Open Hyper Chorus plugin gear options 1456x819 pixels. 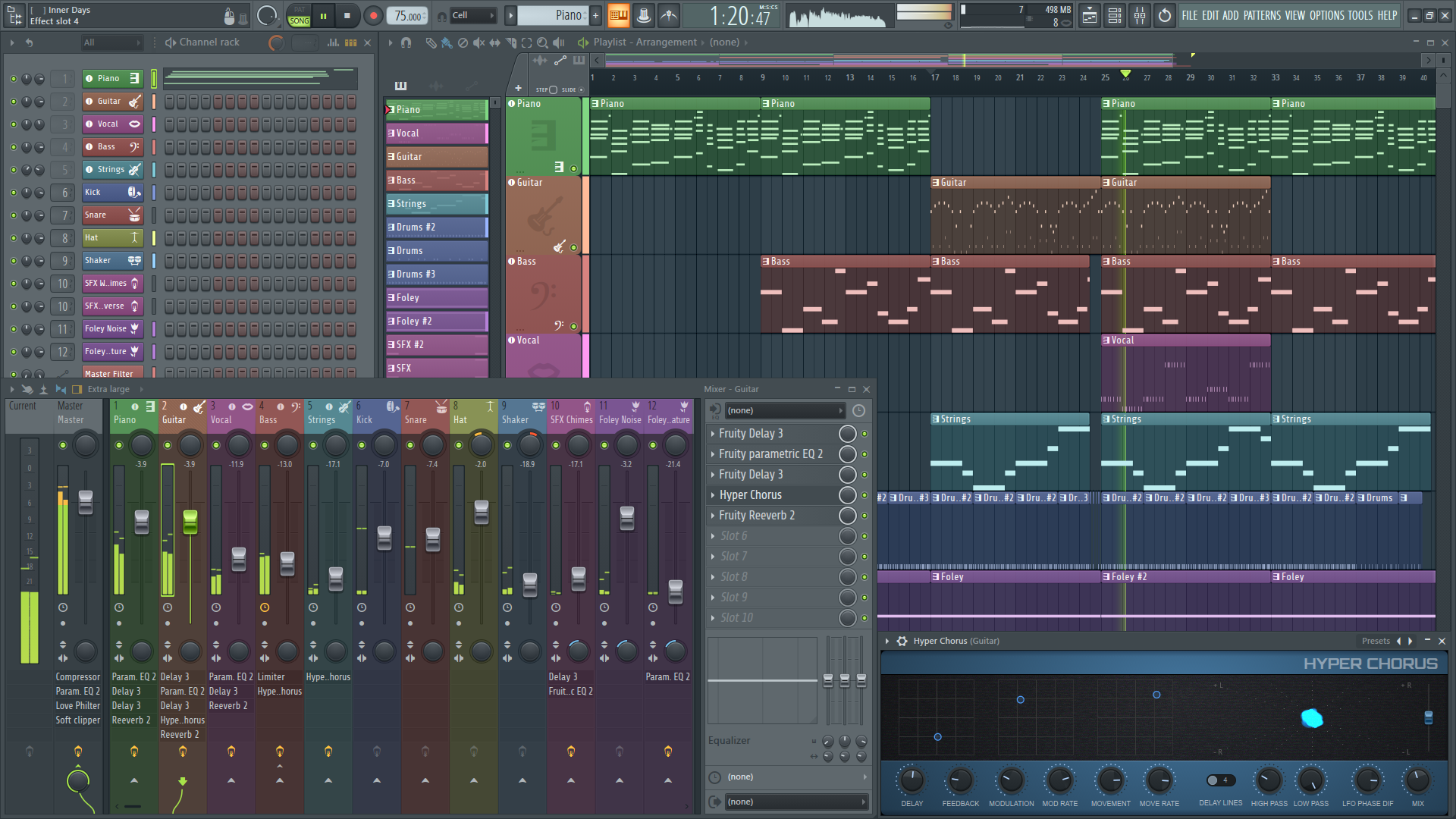click(x=902, y=641)
